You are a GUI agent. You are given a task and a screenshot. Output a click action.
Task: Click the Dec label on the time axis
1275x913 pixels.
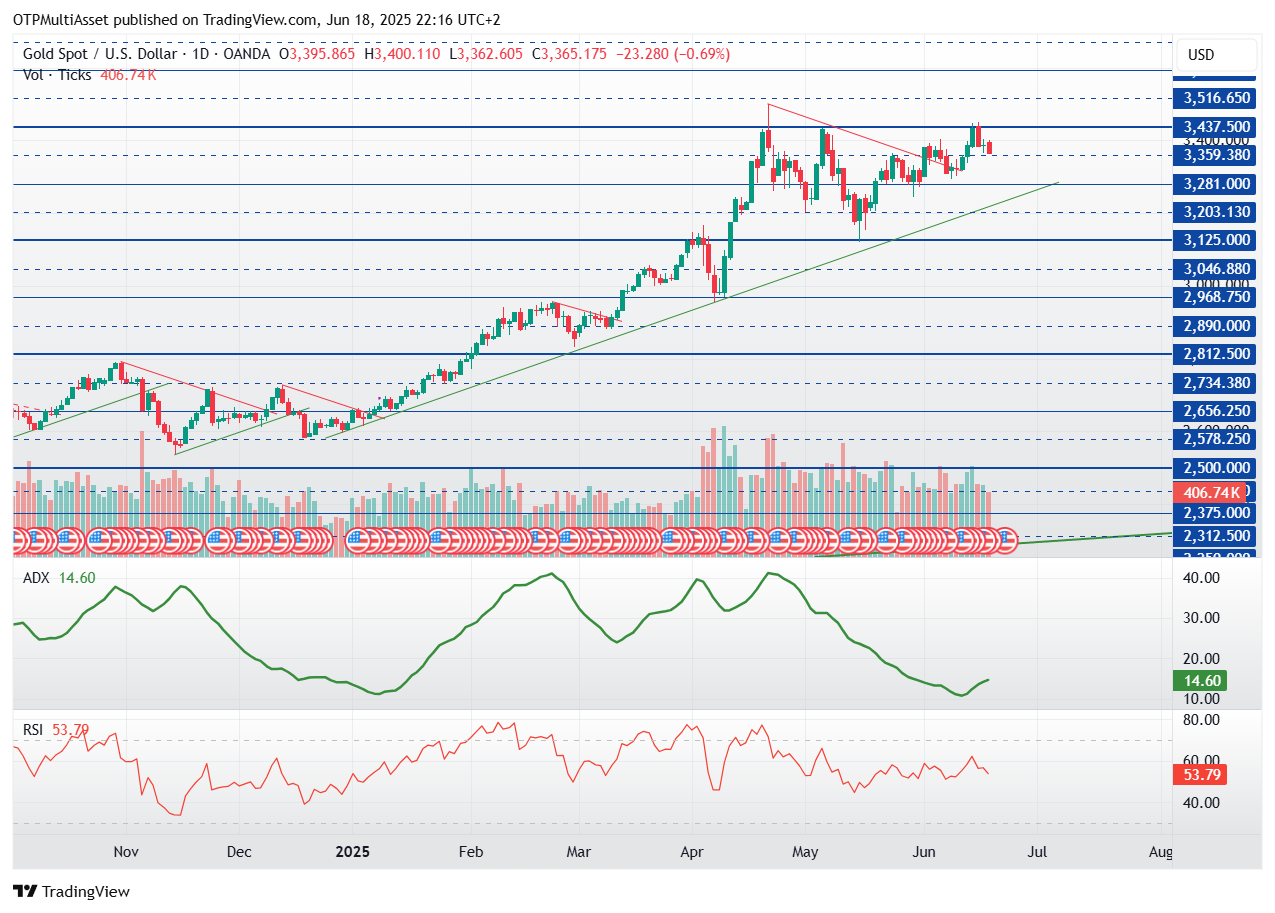click(238, 853)
